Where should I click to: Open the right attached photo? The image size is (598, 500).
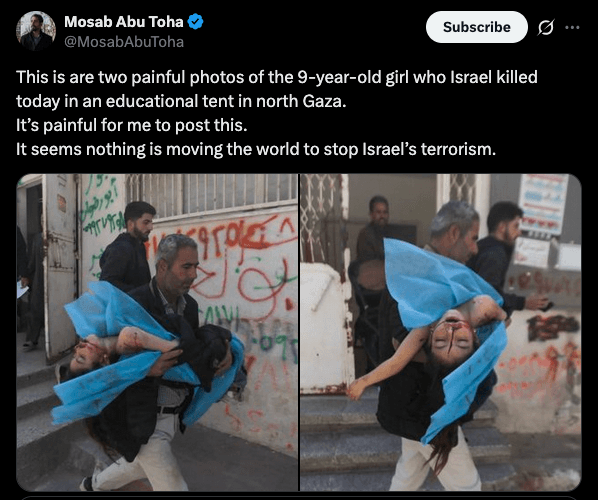(441, 332)
